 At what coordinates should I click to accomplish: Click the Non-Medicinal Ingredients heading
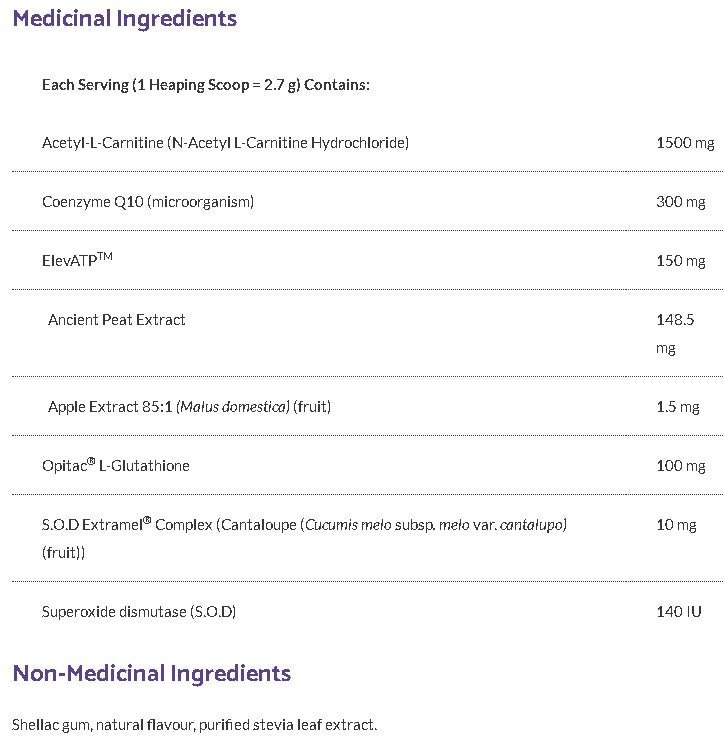pos(152,673)
